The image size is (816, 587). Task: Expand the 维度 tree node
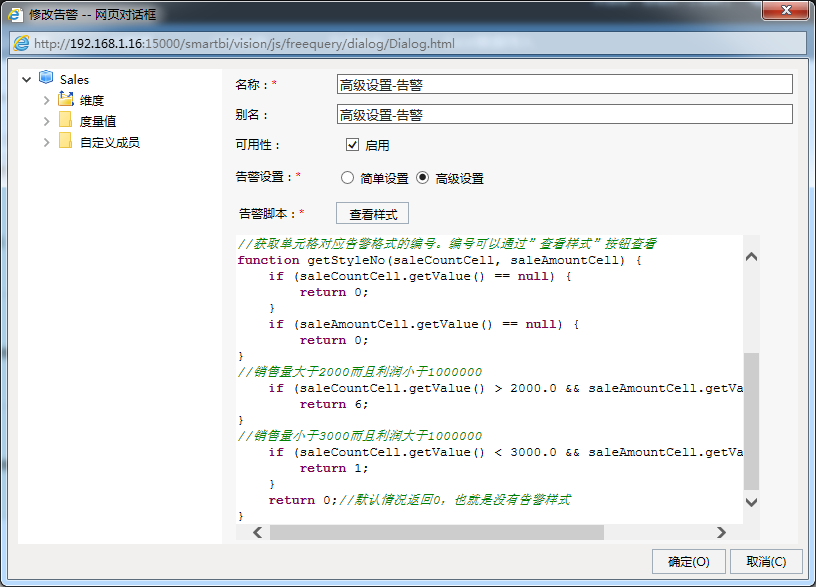46,100
